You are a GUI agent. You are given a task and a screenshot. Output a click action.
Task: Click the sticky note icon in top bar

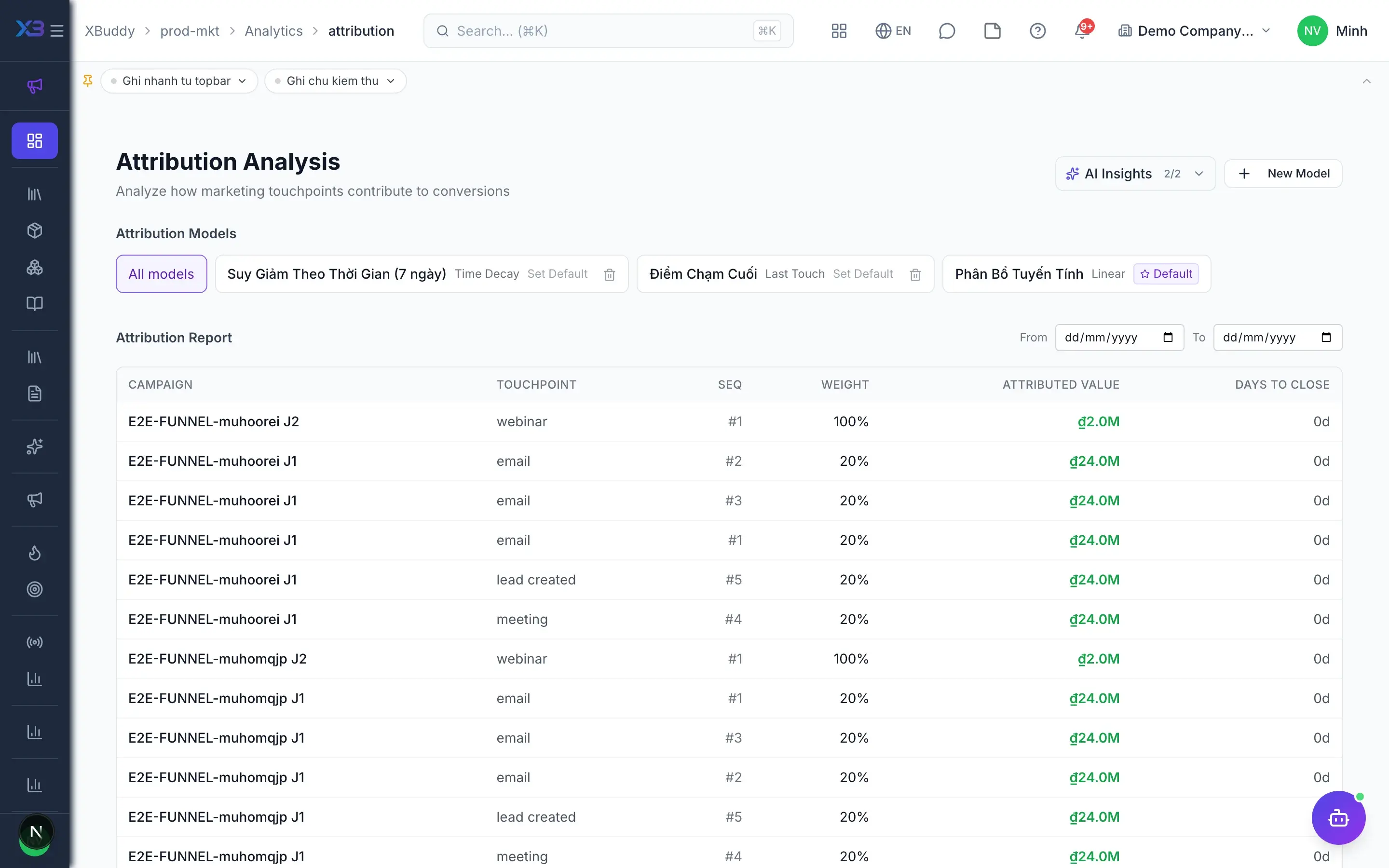point(992,30)
